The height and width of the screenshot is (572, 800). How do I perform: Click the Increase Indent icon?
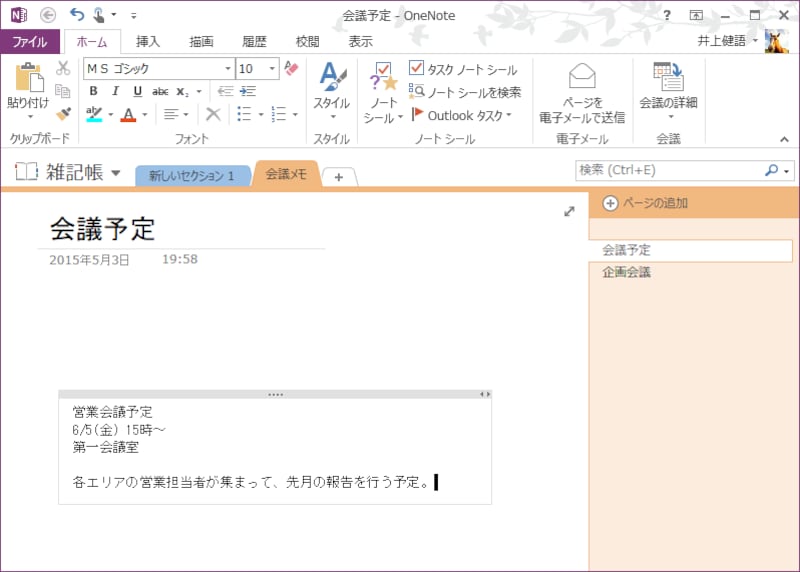coord(247,91)
